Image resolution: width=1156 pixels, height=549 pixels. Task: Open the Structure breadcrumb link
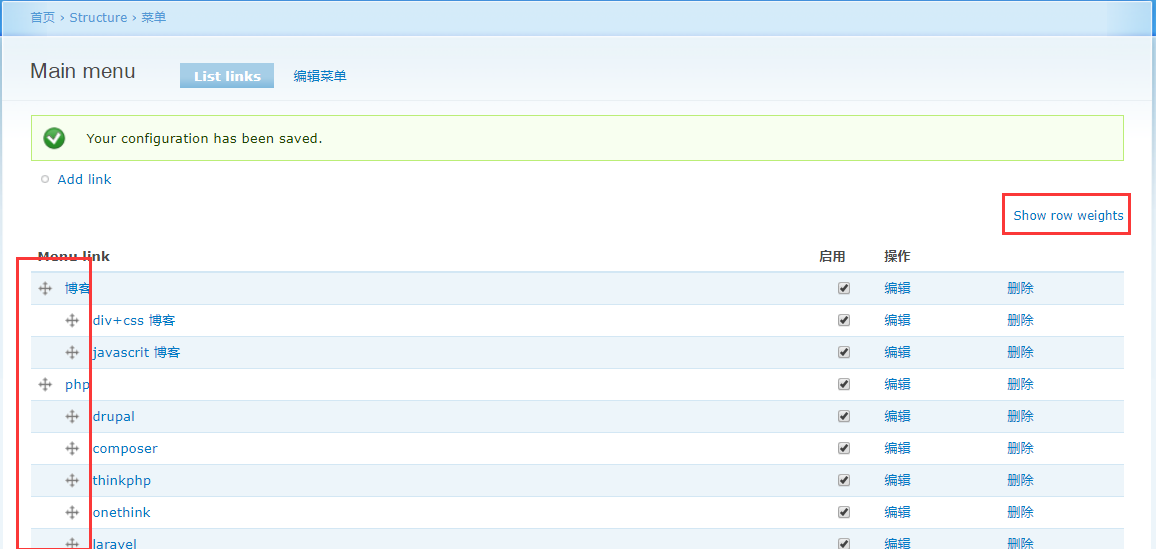98,17
